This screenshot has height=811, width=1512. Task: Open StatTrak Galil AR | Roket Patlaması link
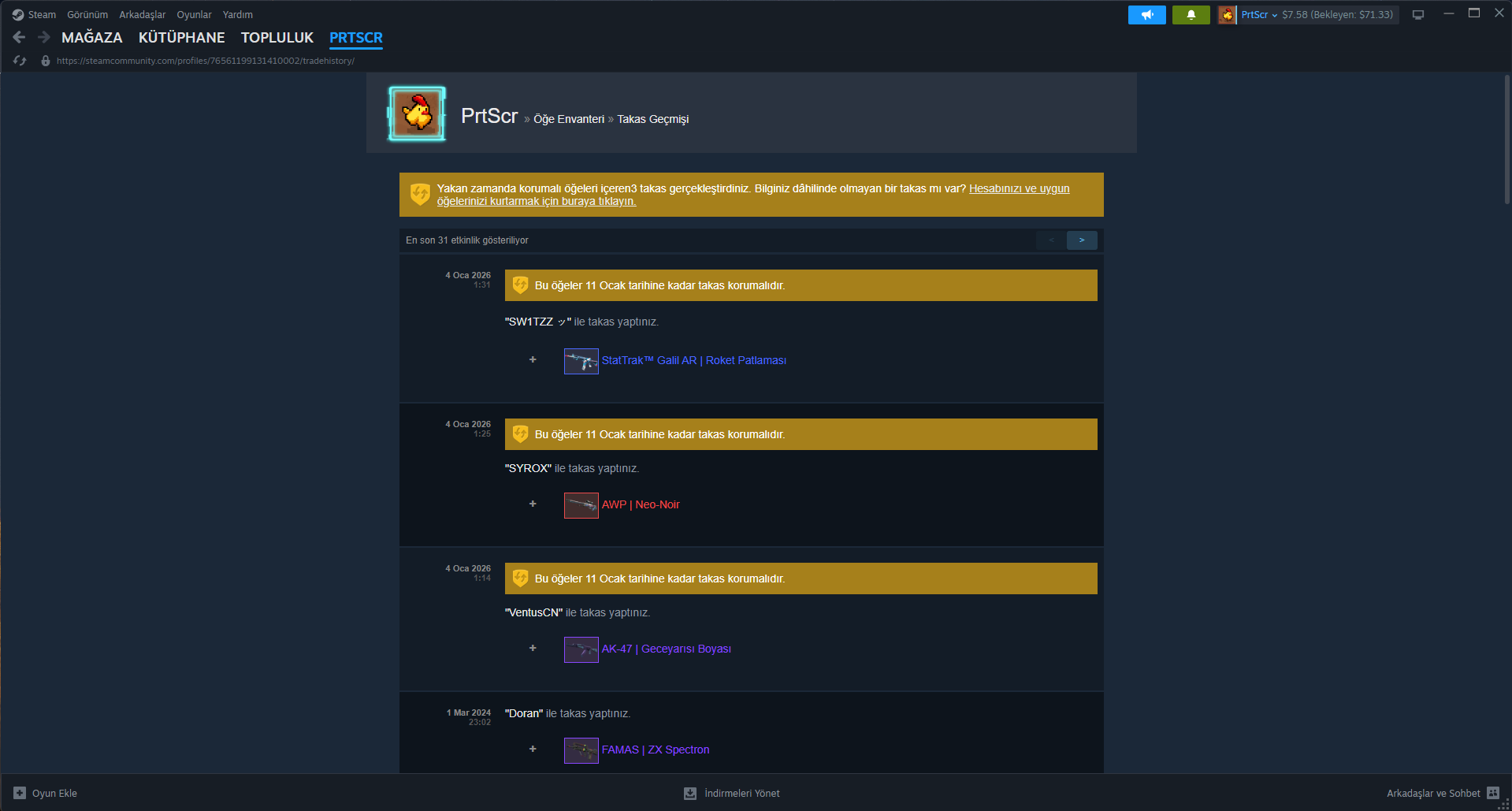click(694, 360)
